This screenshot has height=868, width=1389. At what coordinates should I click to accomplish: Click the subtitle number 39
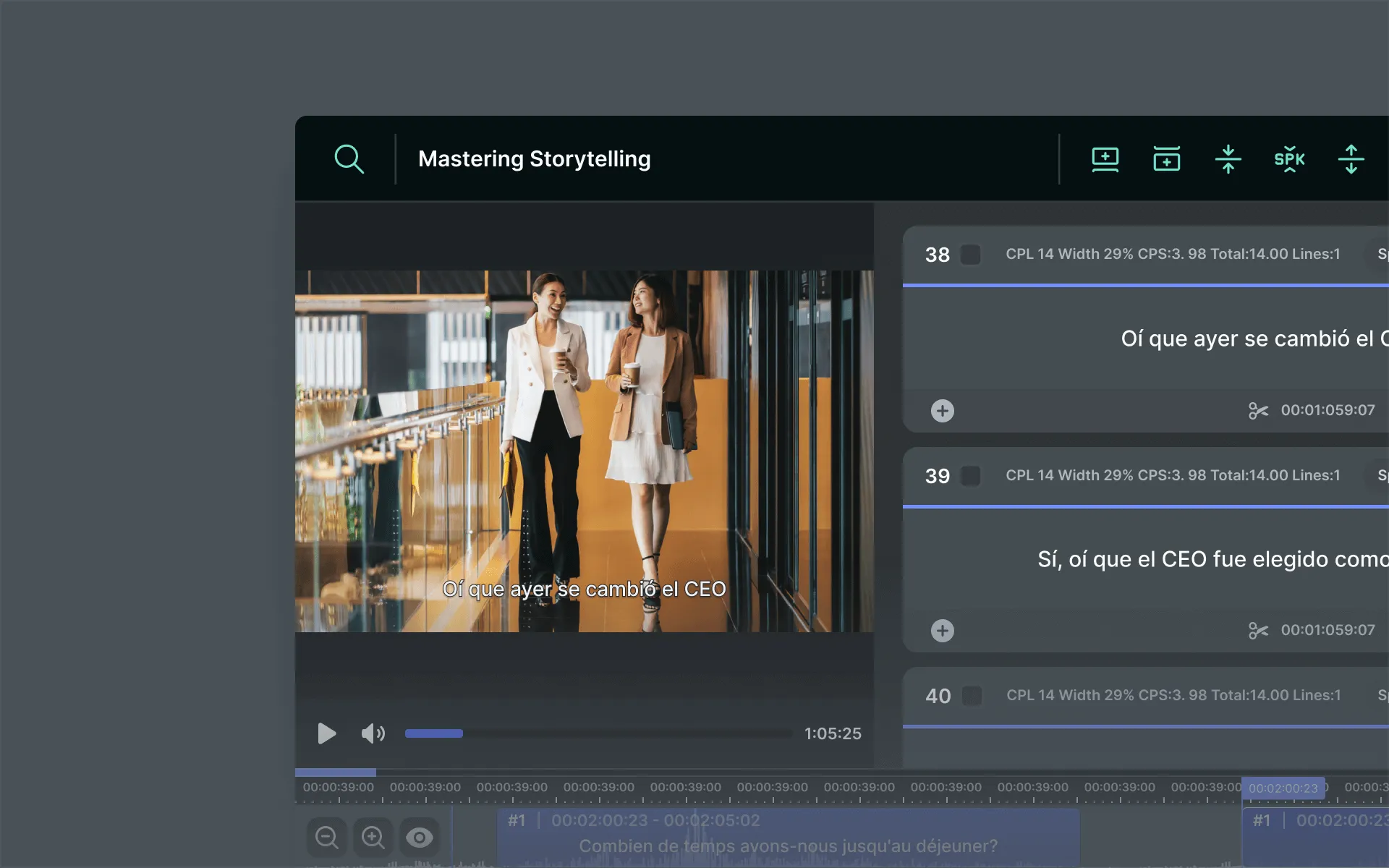pos(938,476)
